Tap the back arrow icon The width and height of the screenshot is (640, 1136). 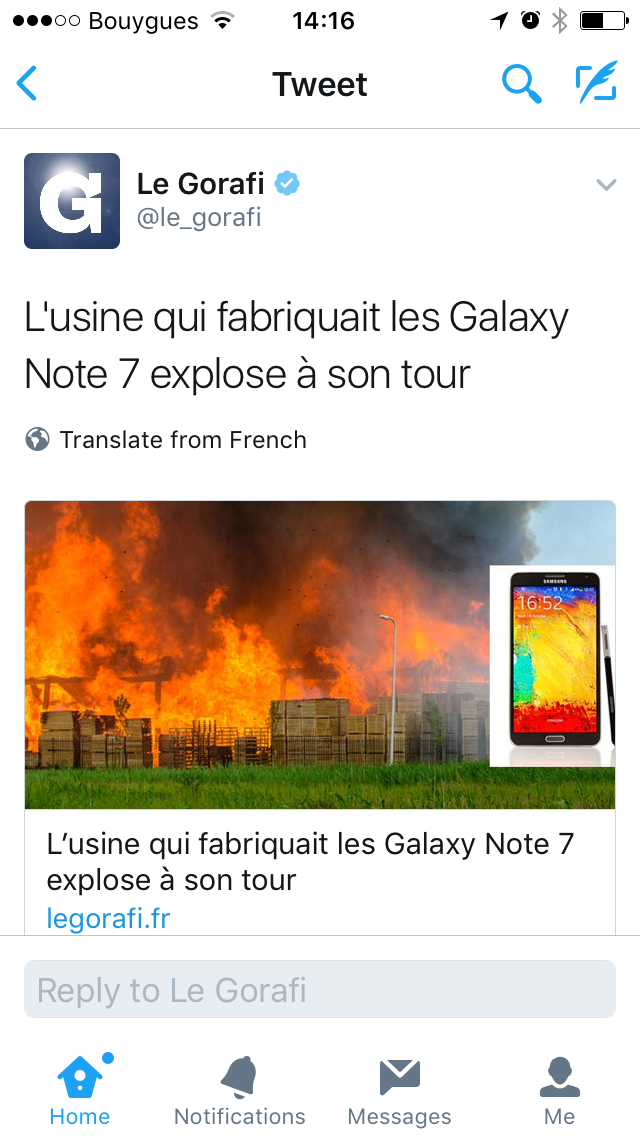click(27, 83)
